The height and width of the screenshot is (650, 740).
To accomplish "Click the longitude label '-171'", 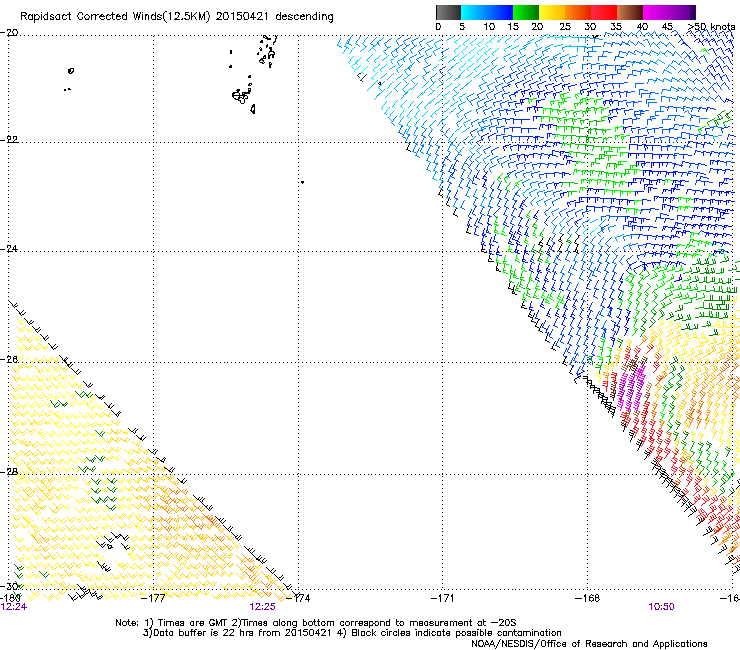I will tap(442, 598).
